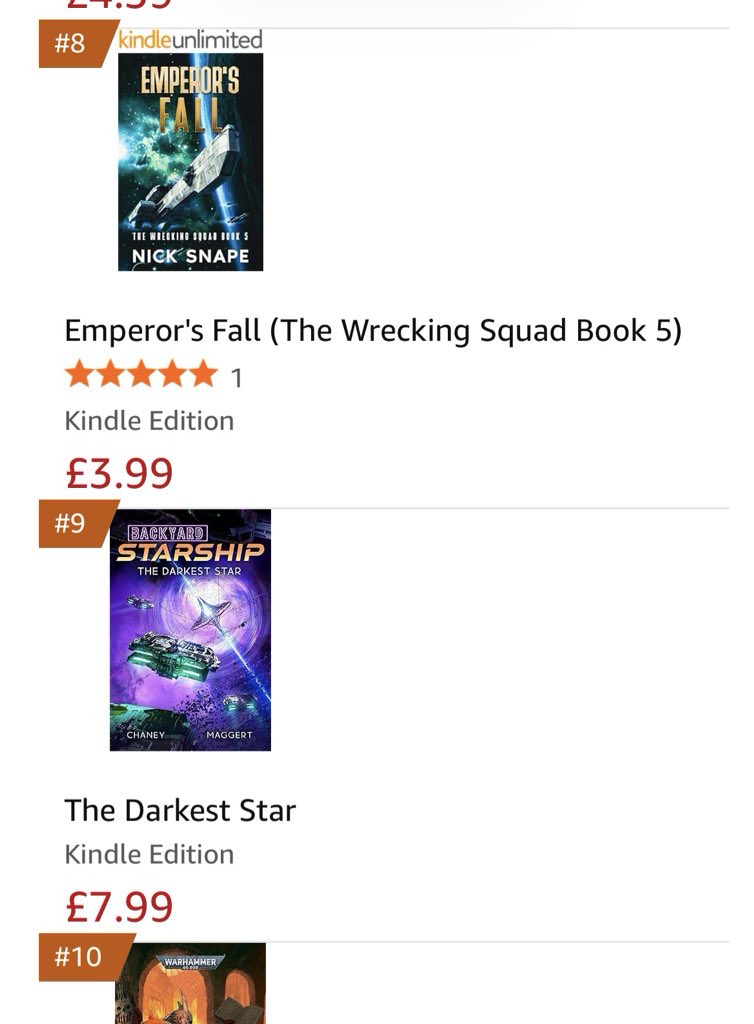Image resolution: width=754 pixels, height=1024 pixels.
Task: Click the £3.99 price
Action: tap(119, 473)
